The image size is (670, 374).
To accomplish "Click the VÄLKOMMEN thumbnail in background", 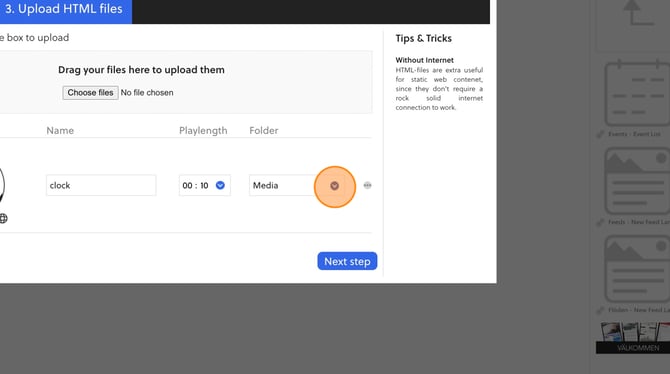I will [x=633, y=338].
